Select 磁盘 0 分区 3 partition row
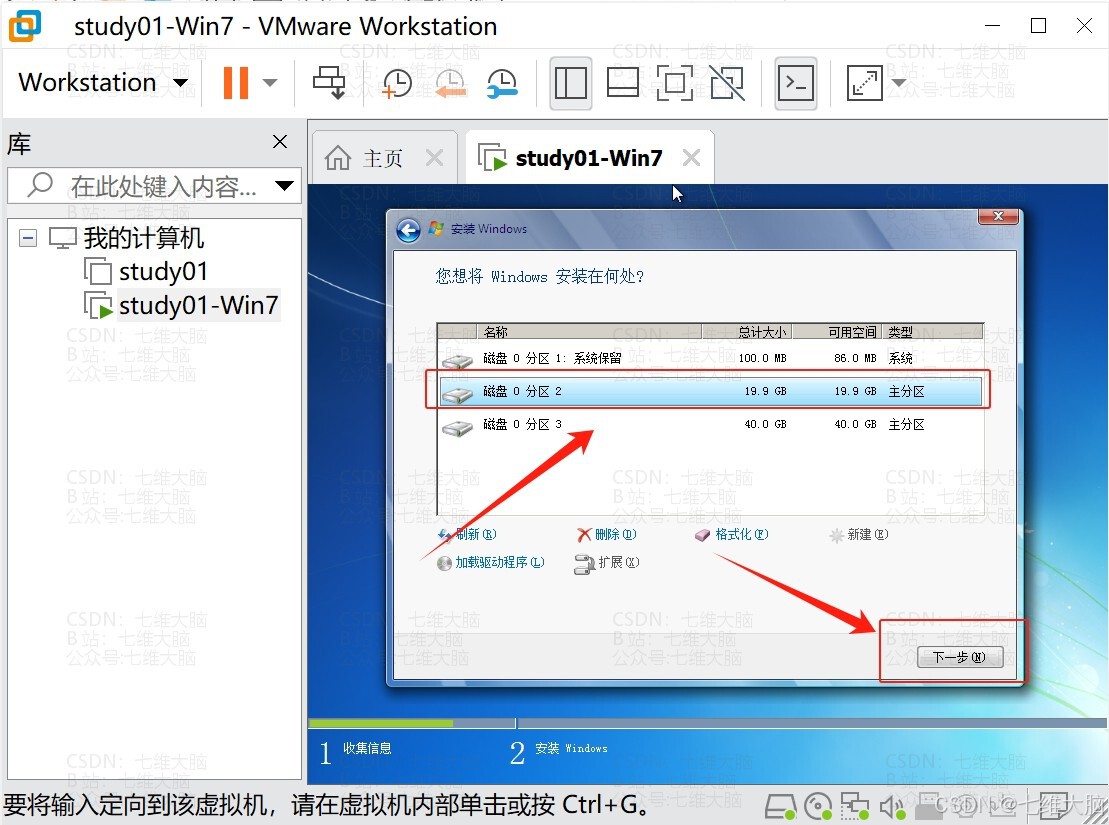This screenshot has height=825, width=1109. coord(710,425)
